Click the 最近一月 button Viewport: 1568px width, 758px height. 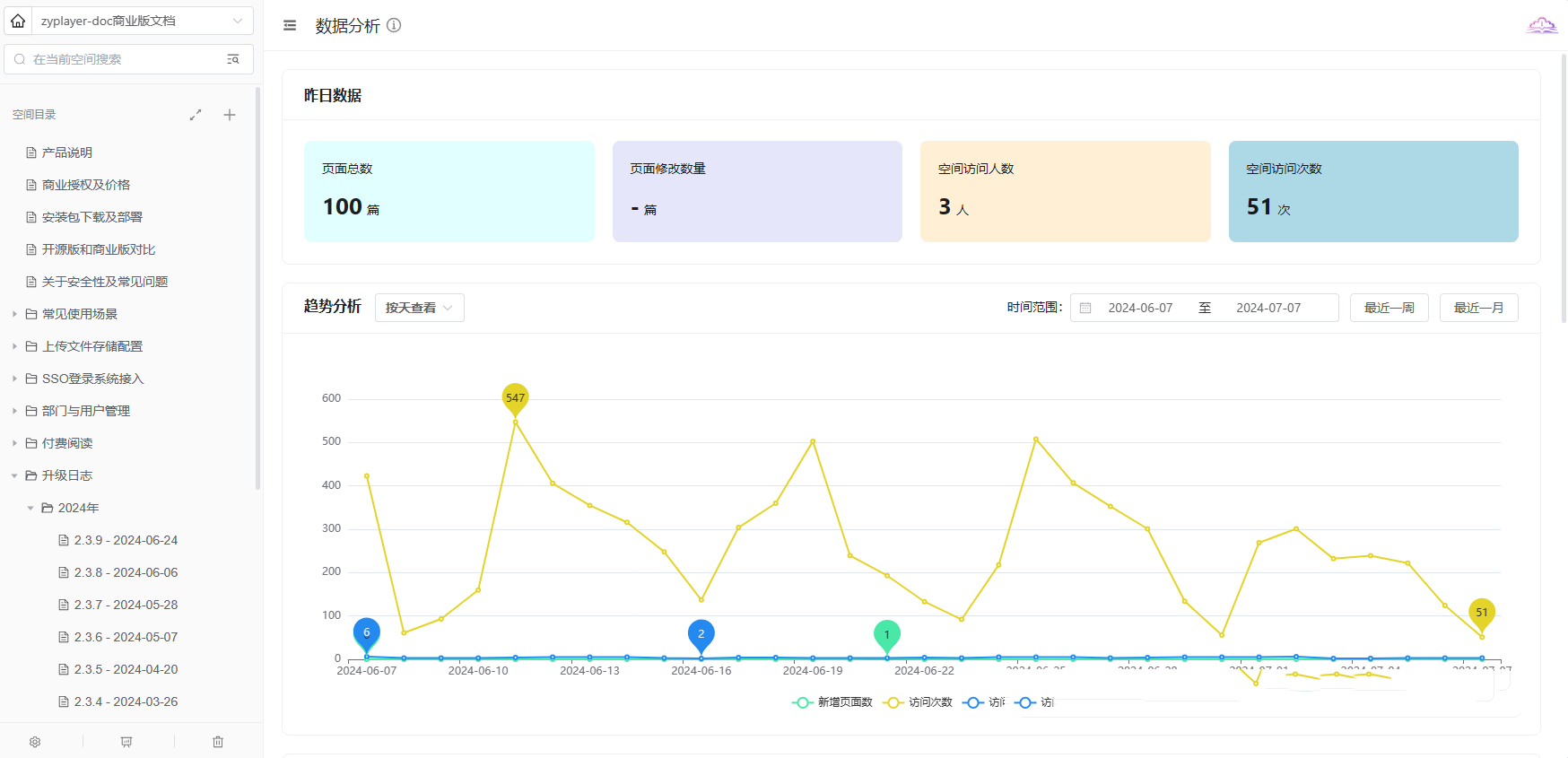pos(1478,308)
